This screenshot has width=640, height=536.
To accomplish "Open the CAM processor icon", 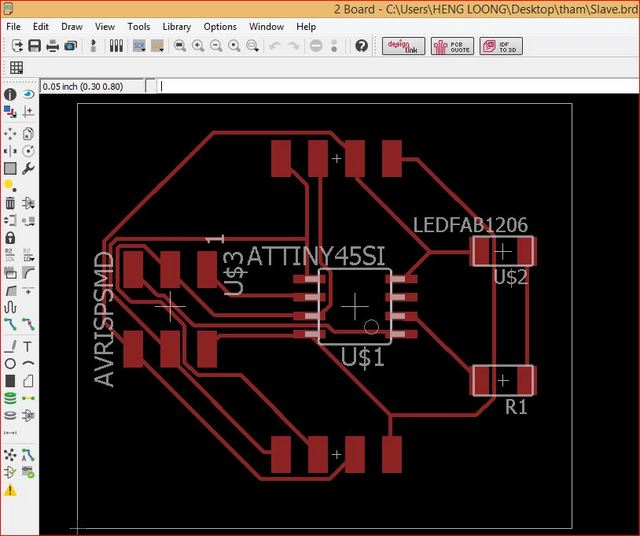I will point(71,46).
